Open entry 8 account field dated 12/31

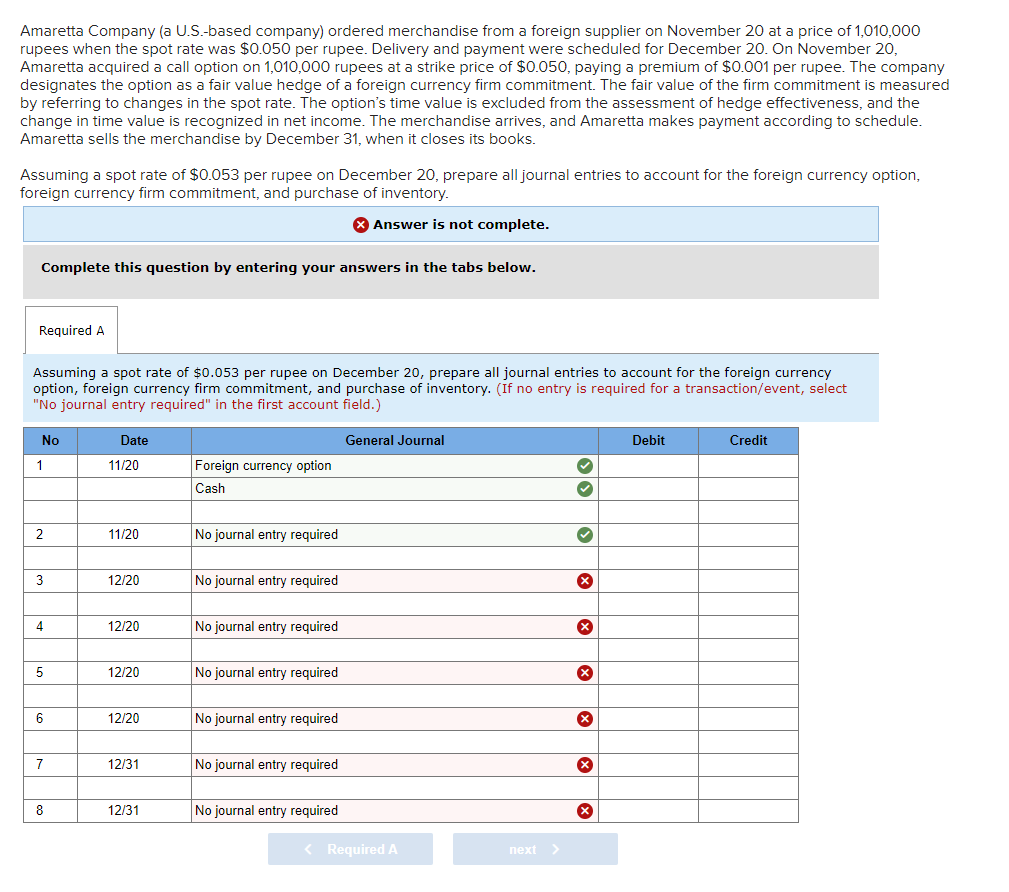pos(394,811)
